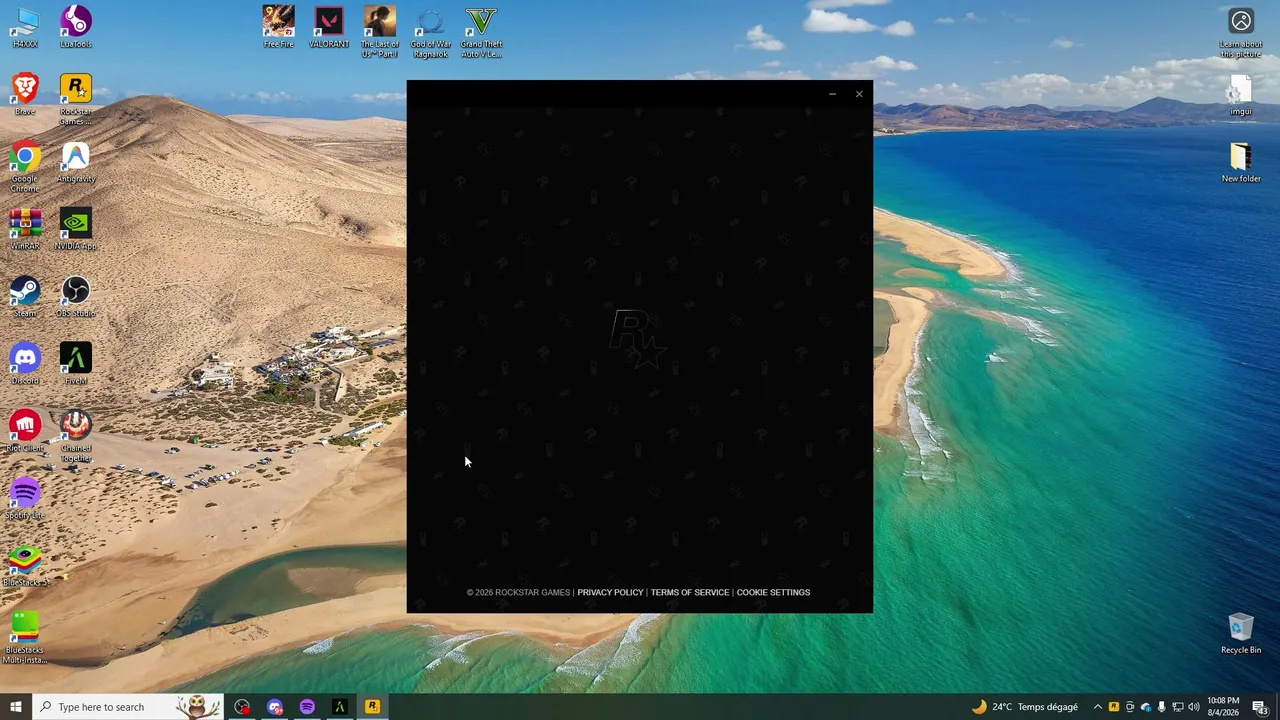Select the Chained Together desktop icon
Image resolution: width=1280 pixels, height=720 pixels.
[76, 436]
